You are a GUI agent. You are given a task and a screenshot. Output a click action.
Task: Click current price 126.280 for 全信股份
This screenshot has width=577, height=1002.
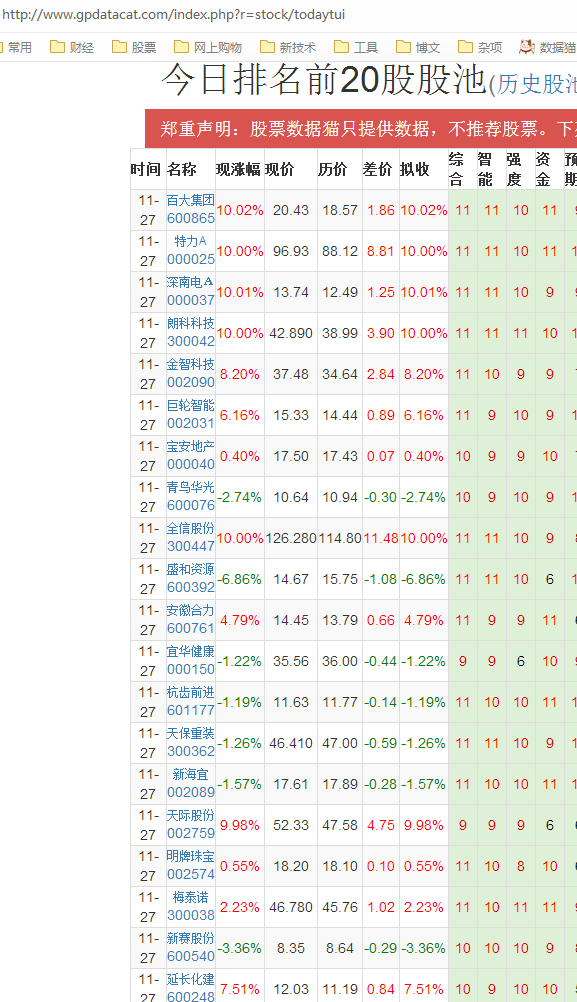291,538
